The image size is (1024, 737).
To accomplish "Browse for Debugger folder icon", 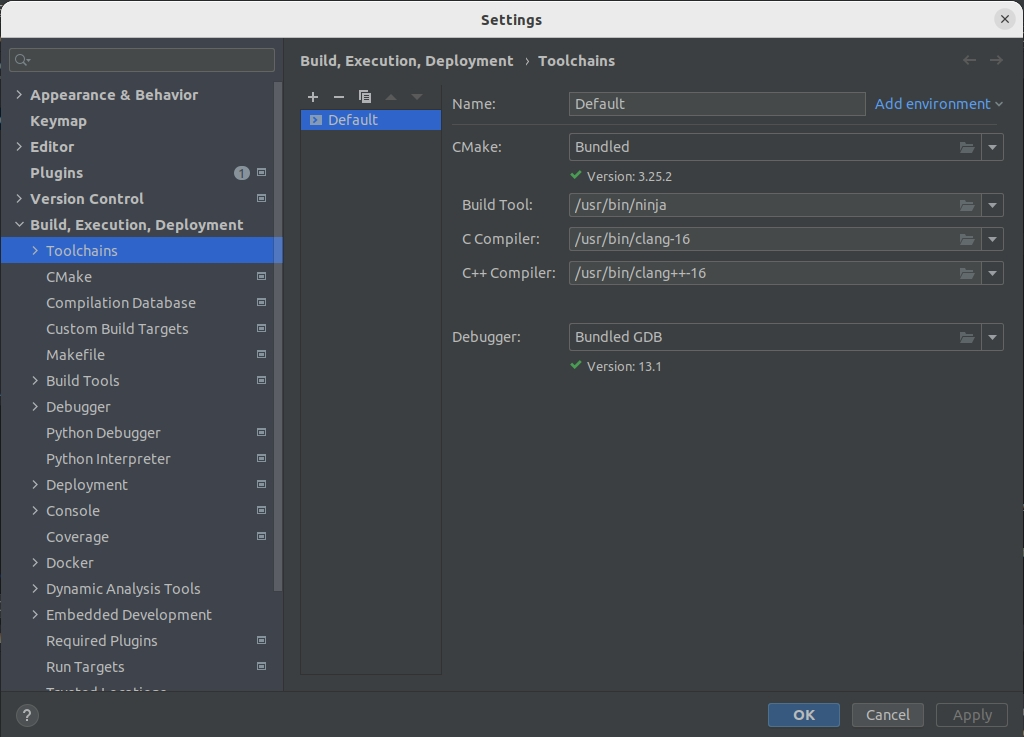I will [x=967, y=337].
